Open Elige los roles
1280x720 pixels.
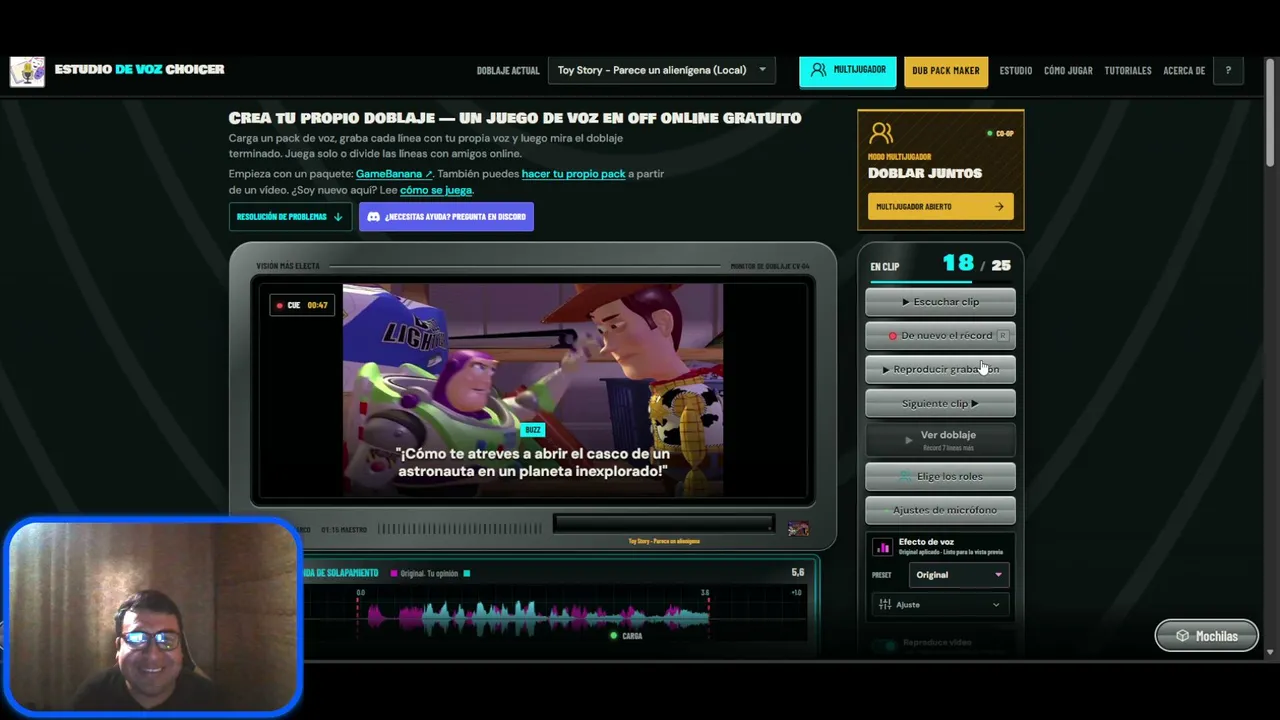point(940,477)
